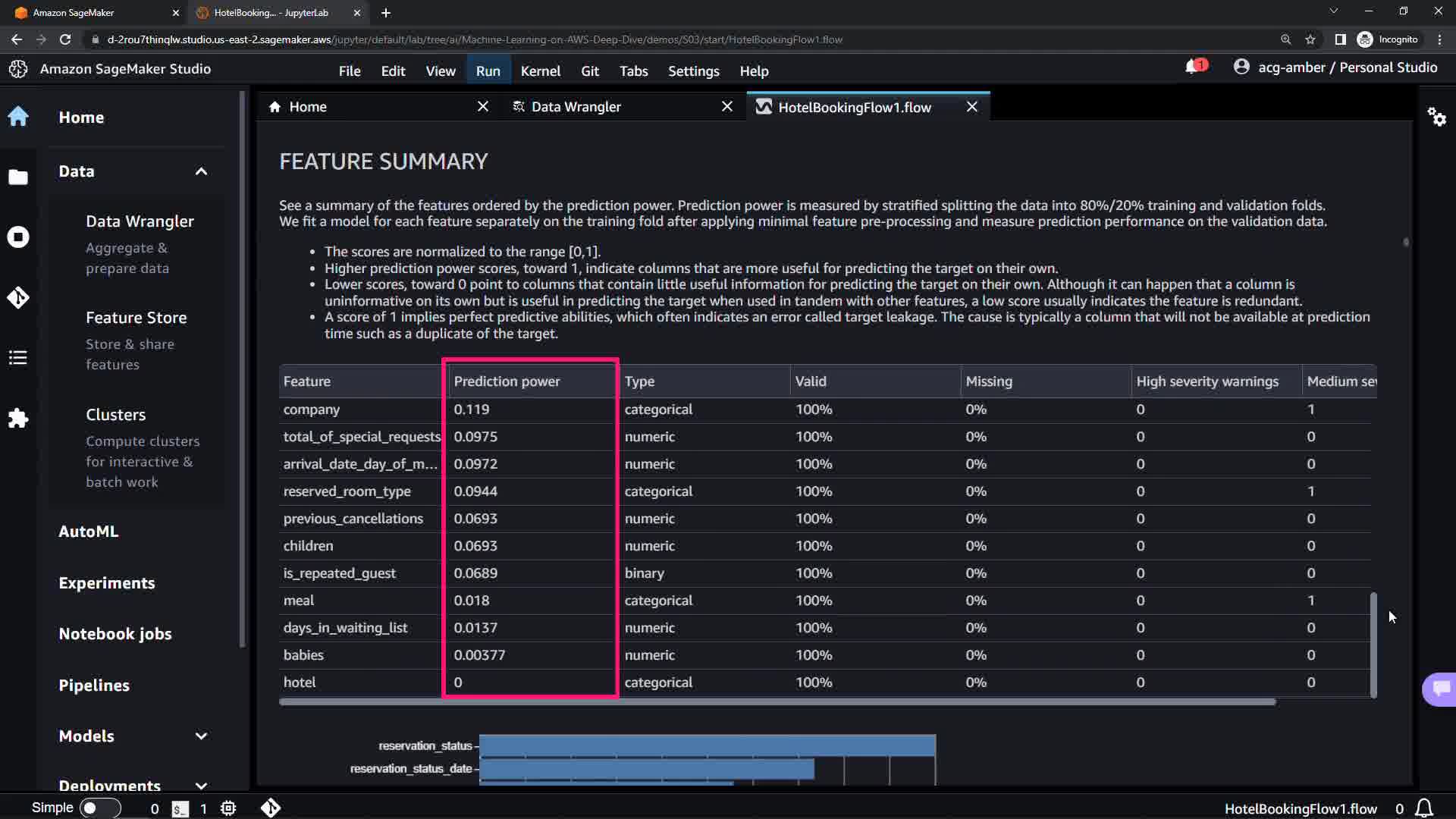
Task: Collapse the Data section chevron
Action: click(201, 171)
